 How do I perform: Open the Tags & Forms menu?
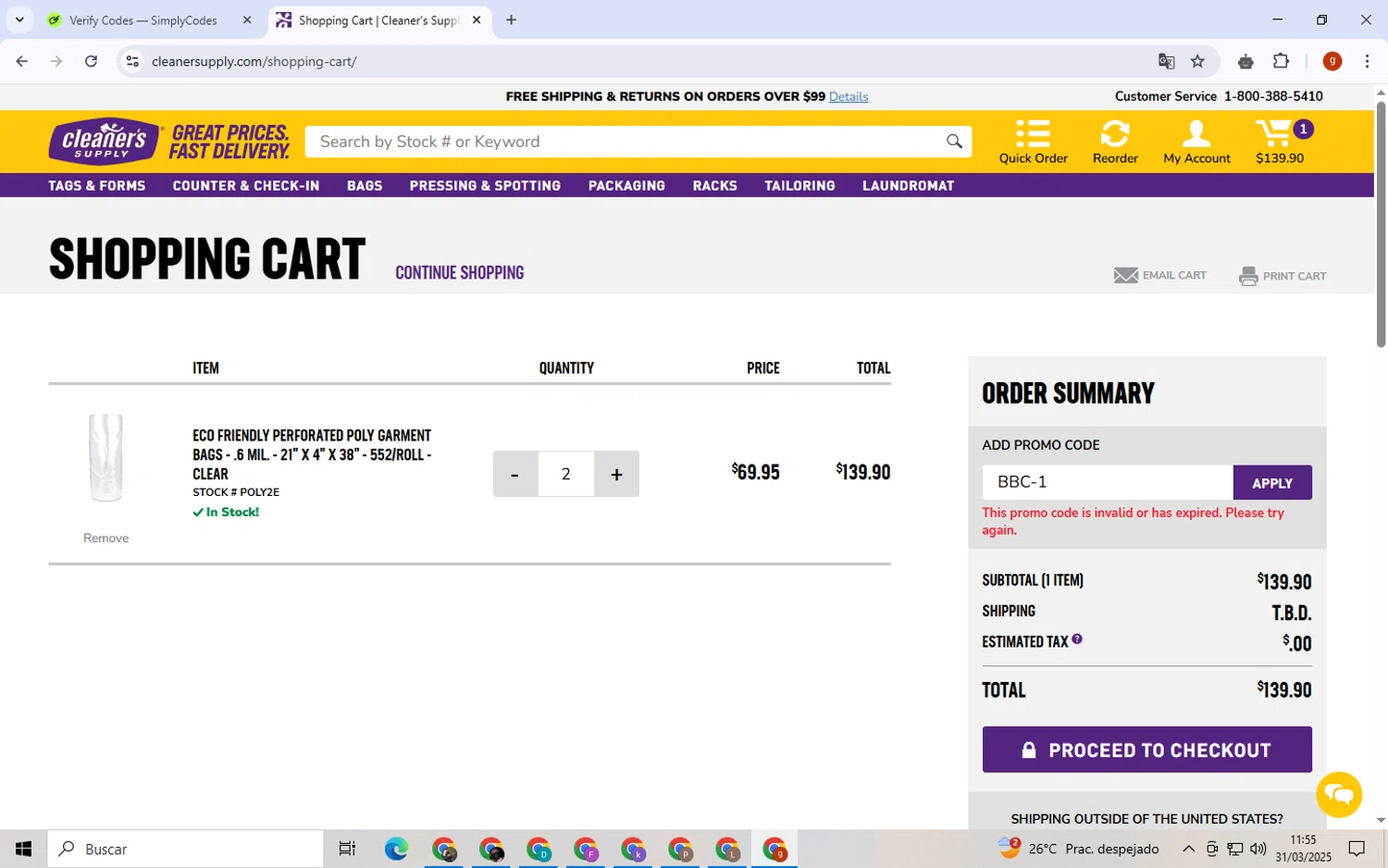(97, 186)
